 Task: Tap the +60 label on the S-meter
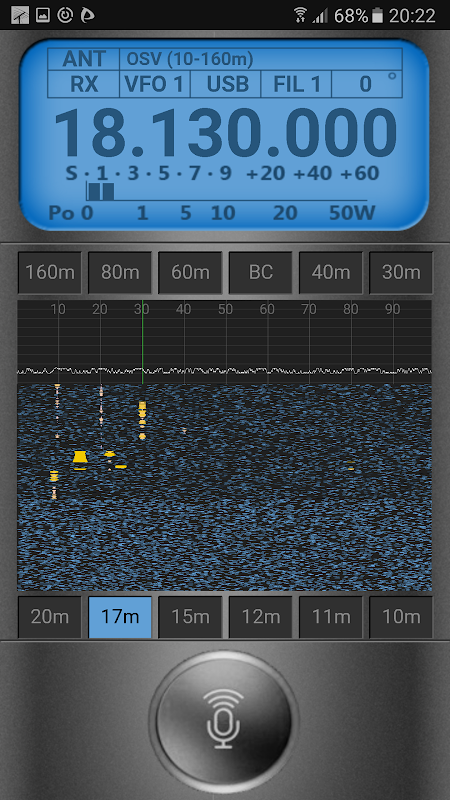tap(360, 173)
